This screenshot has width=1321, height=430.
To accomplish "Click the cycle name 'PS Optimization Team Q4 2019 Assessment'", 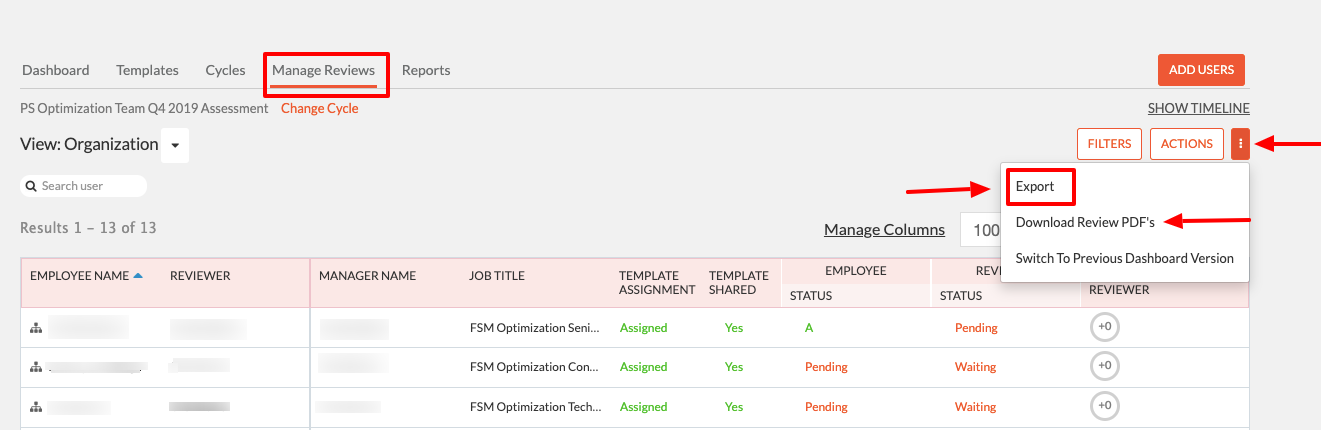I will click(x=144, y=108).
